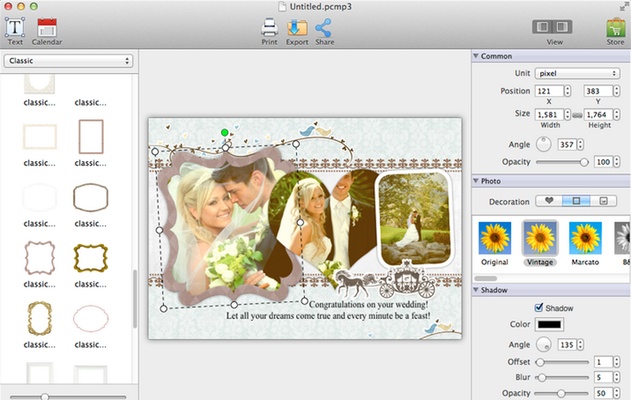
Task: Adjust the Common Opacity slider
Action: pos(562,162)
